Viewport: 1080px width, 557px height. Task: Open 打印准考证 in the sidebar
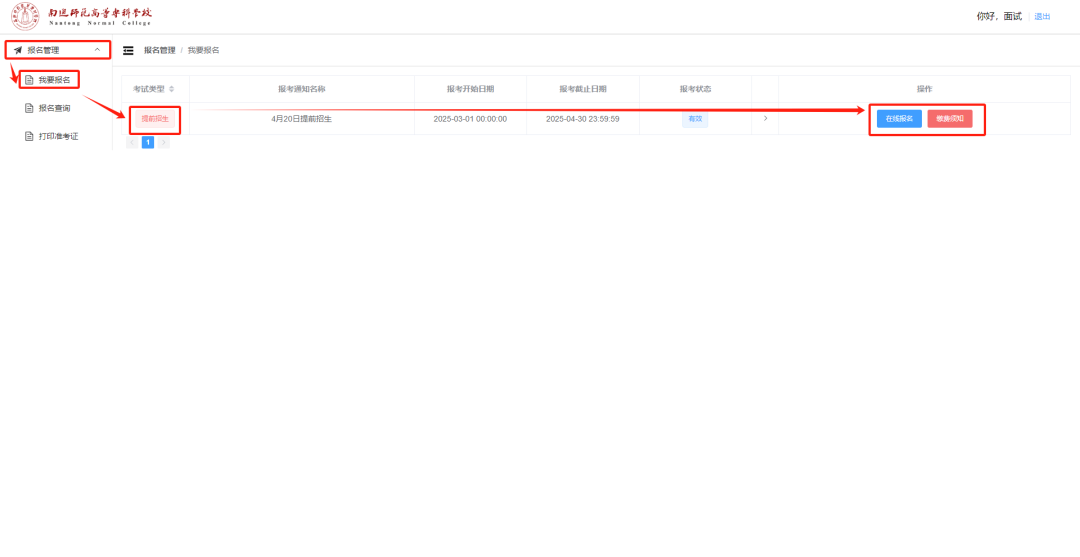(x=58, y=136)
